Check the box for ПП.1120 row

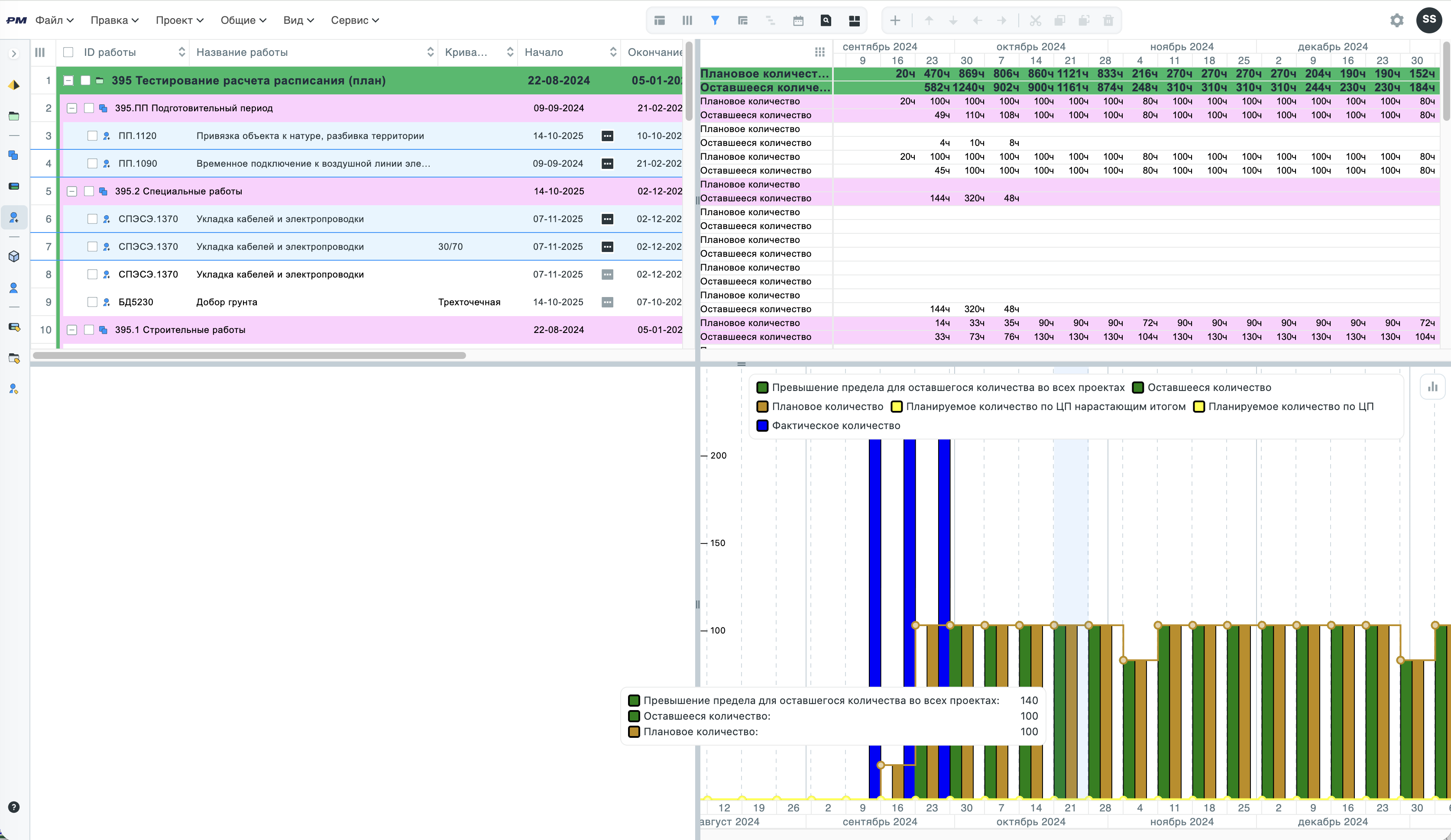pos(92,136)
